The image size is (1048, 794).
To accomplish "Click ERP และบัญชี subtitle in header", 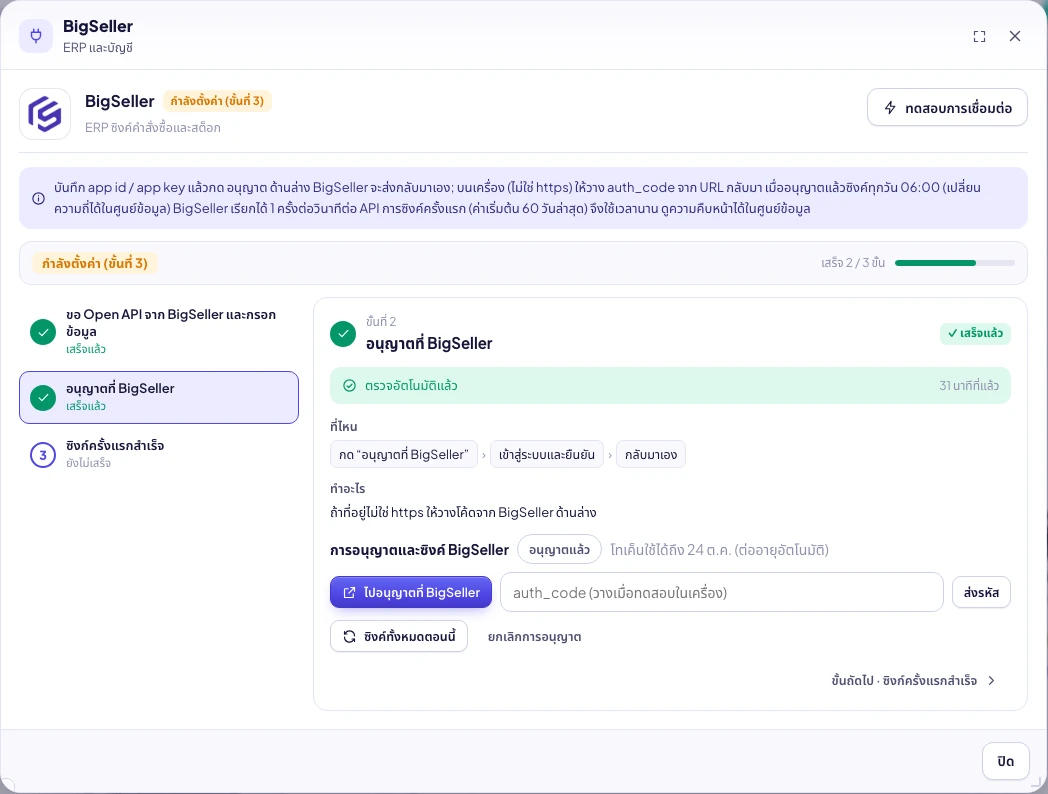I will 98,47.
